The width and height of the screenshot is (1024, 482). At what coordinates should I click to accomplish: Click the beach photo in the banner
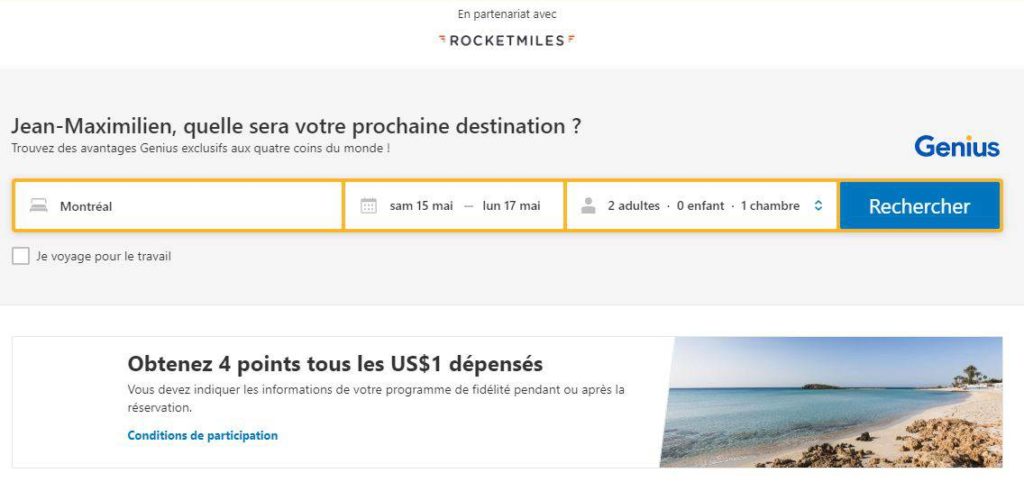830,402
